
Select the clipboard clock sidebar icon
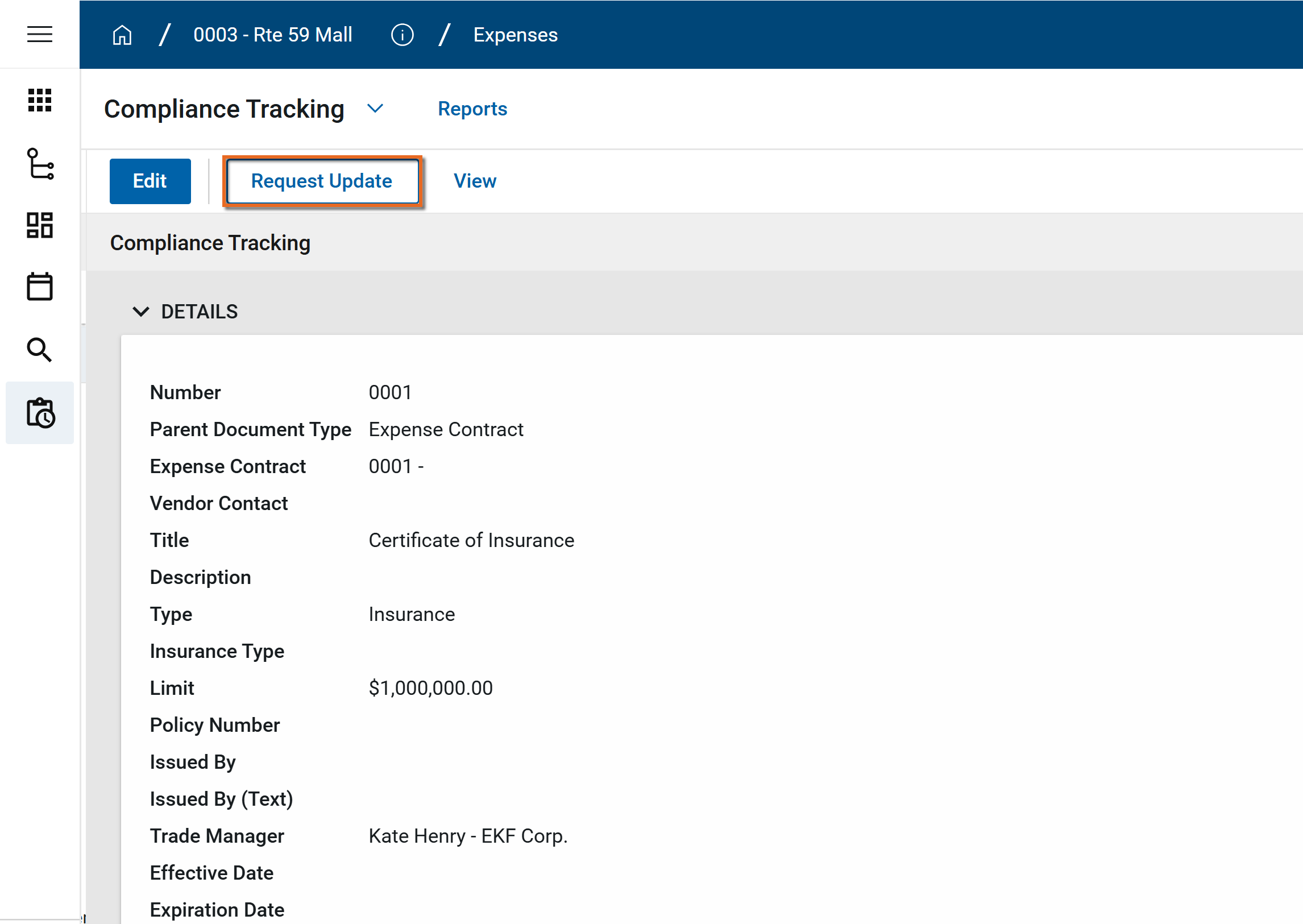pos(40,412)
